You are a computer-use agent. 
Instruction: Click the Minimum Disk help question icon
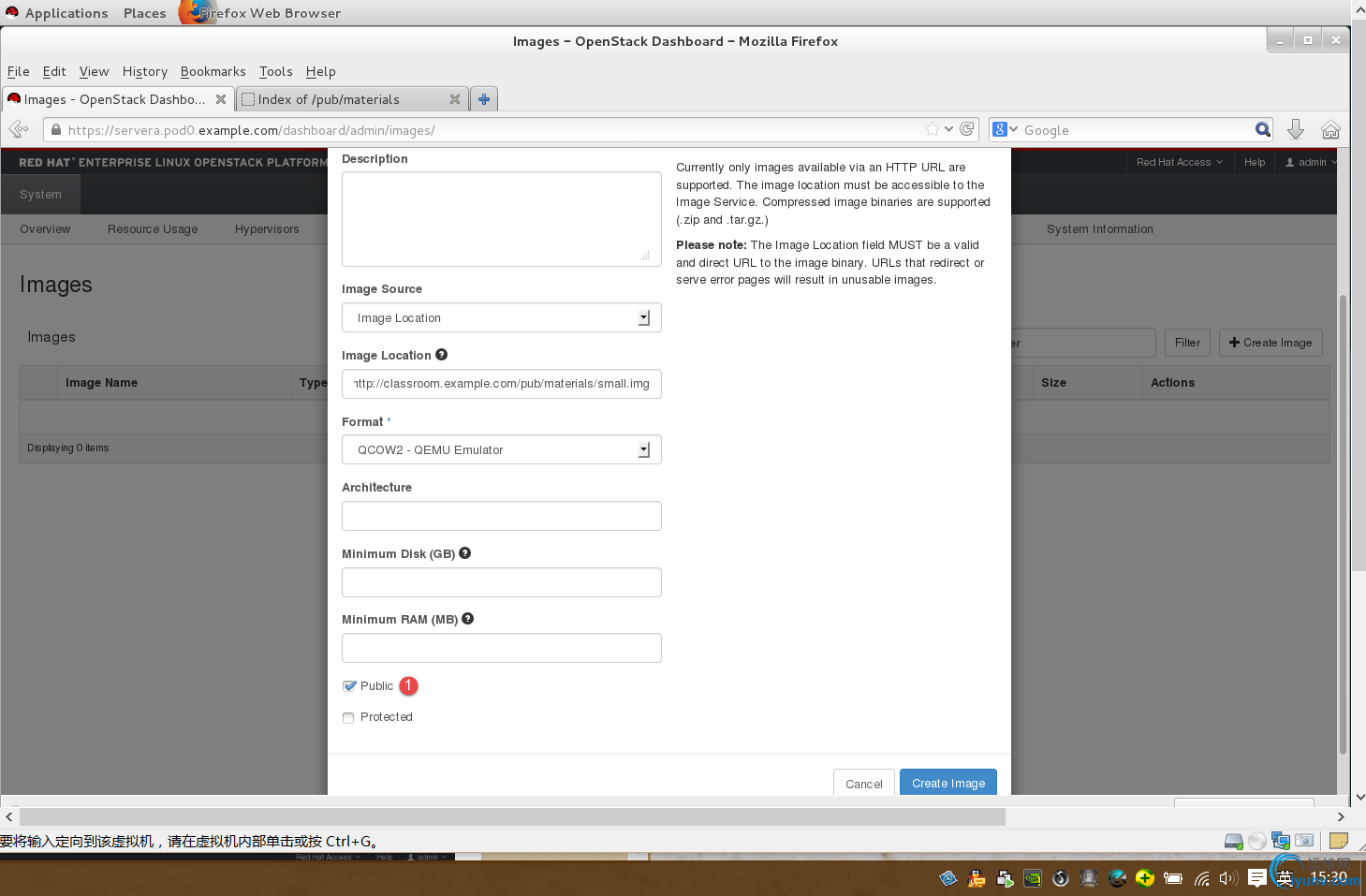[465, 553]
